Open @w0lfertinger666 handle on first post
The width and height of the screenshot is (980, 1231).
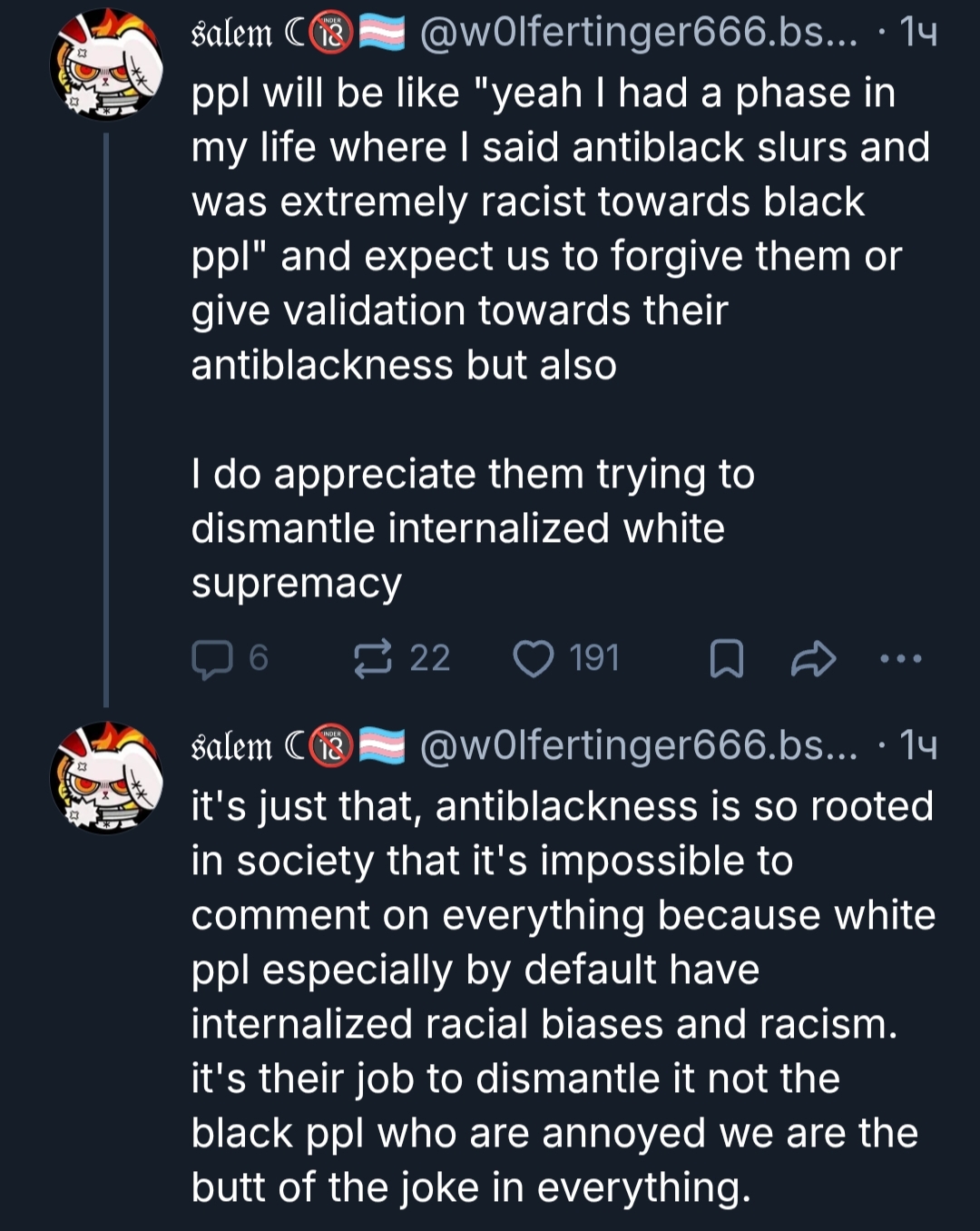638,34
